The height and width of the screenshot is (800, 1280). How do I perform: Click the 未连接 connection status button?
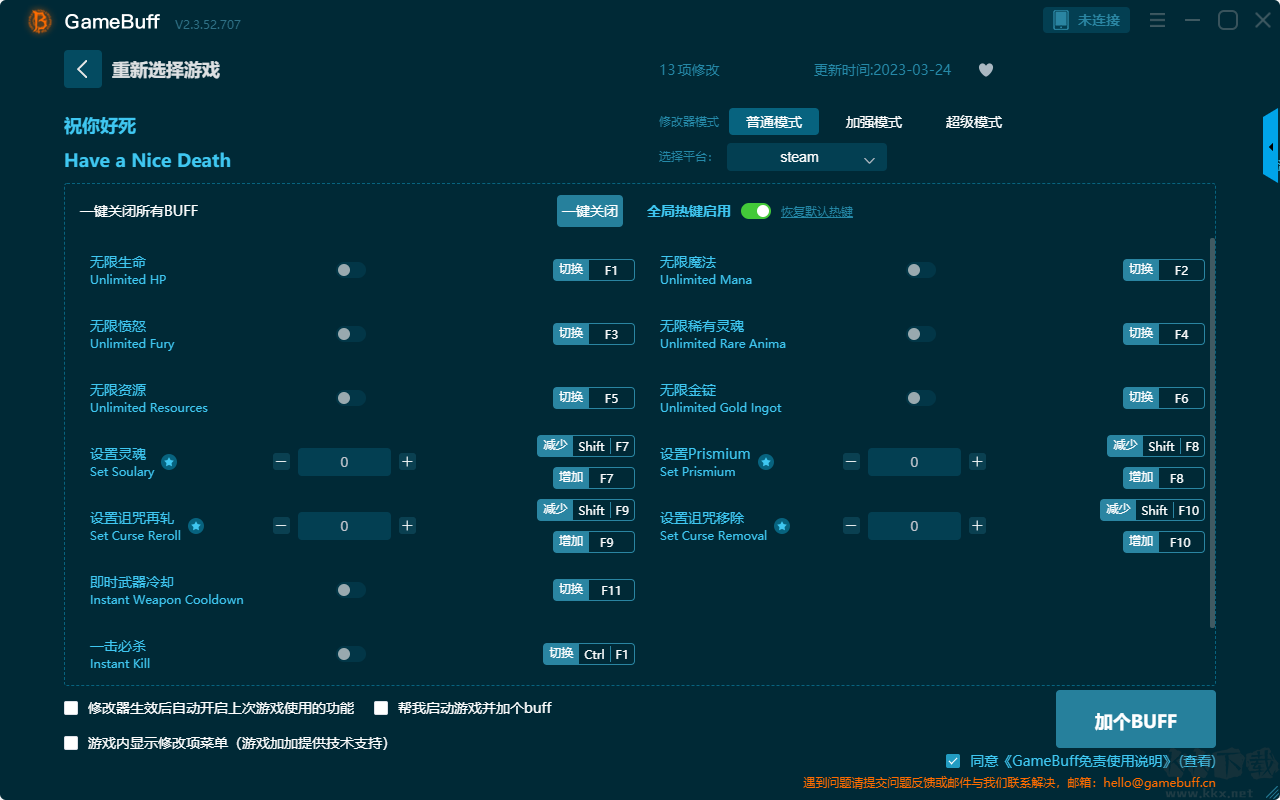click(1087, 20)
